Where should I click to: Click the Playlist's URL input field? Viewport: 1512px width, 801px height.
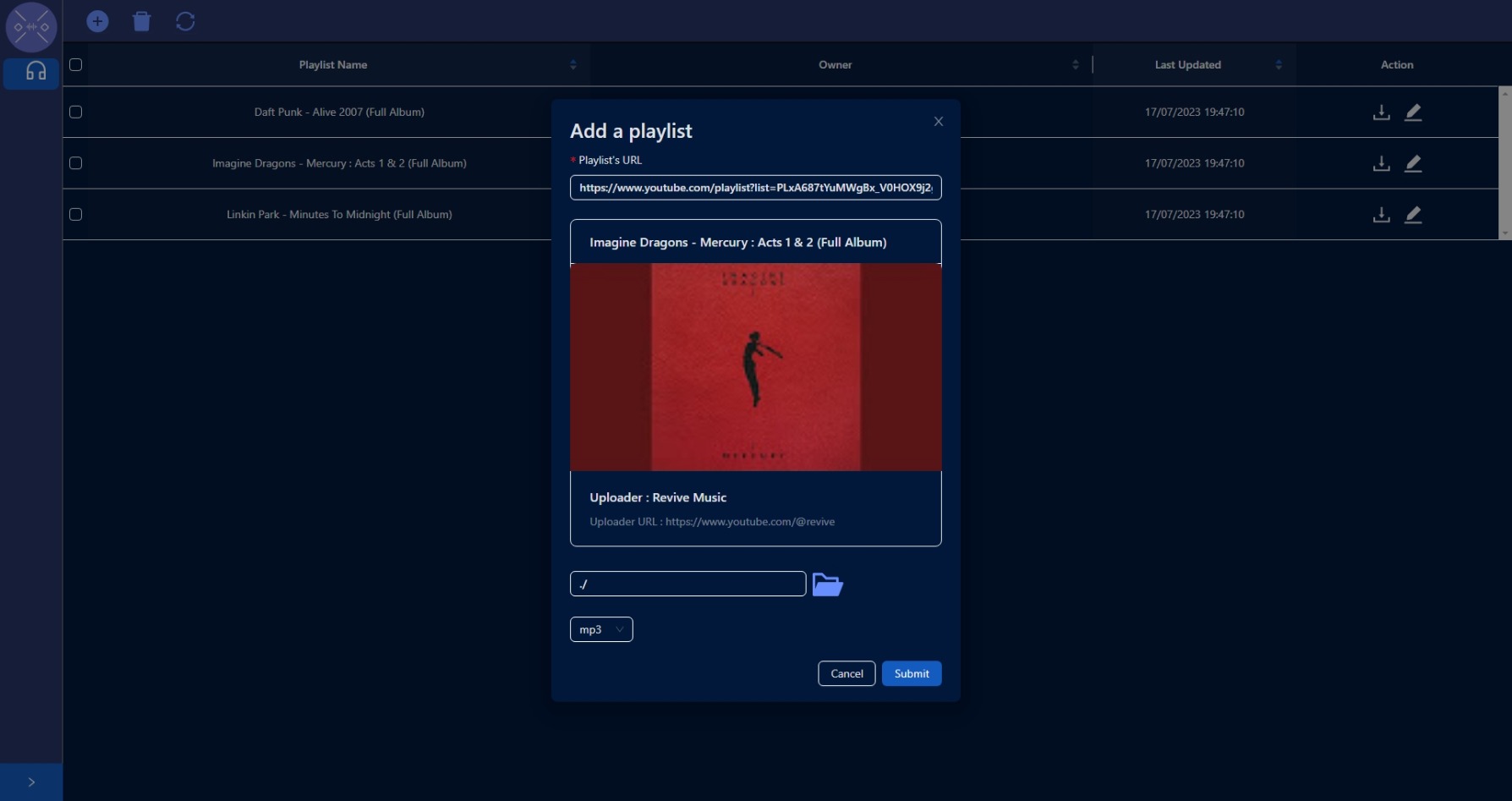click(x=756, y=188)
